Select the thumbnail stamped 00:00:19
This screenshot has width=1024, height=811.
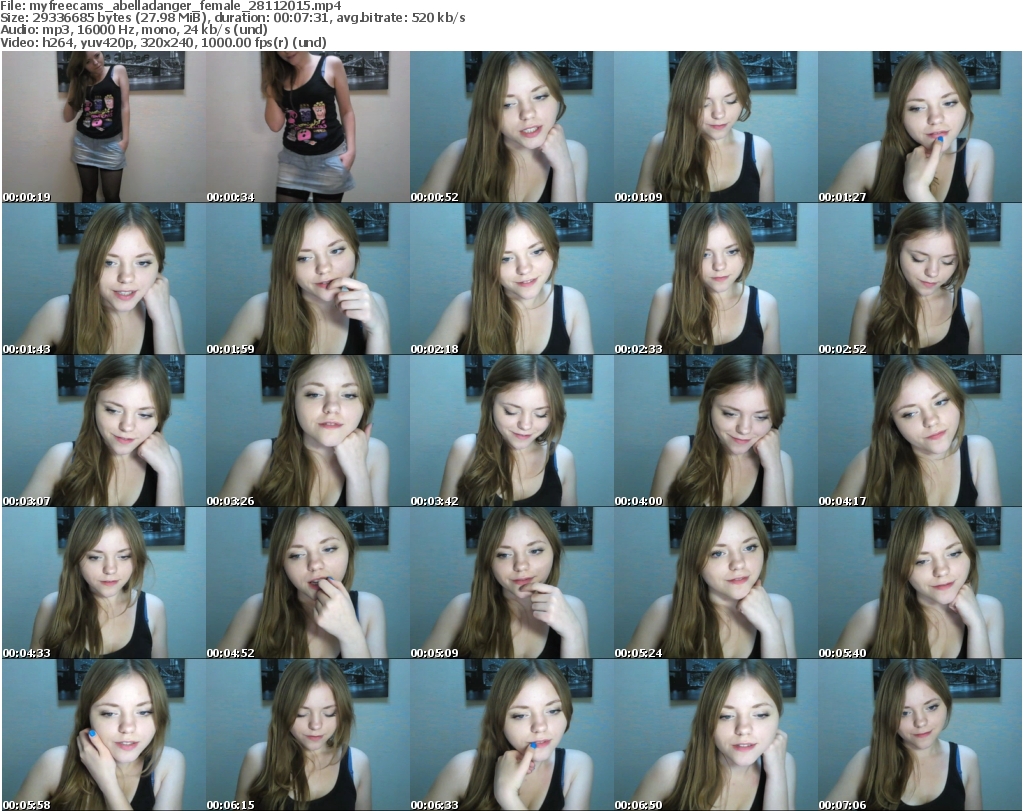tap(104, 127)
